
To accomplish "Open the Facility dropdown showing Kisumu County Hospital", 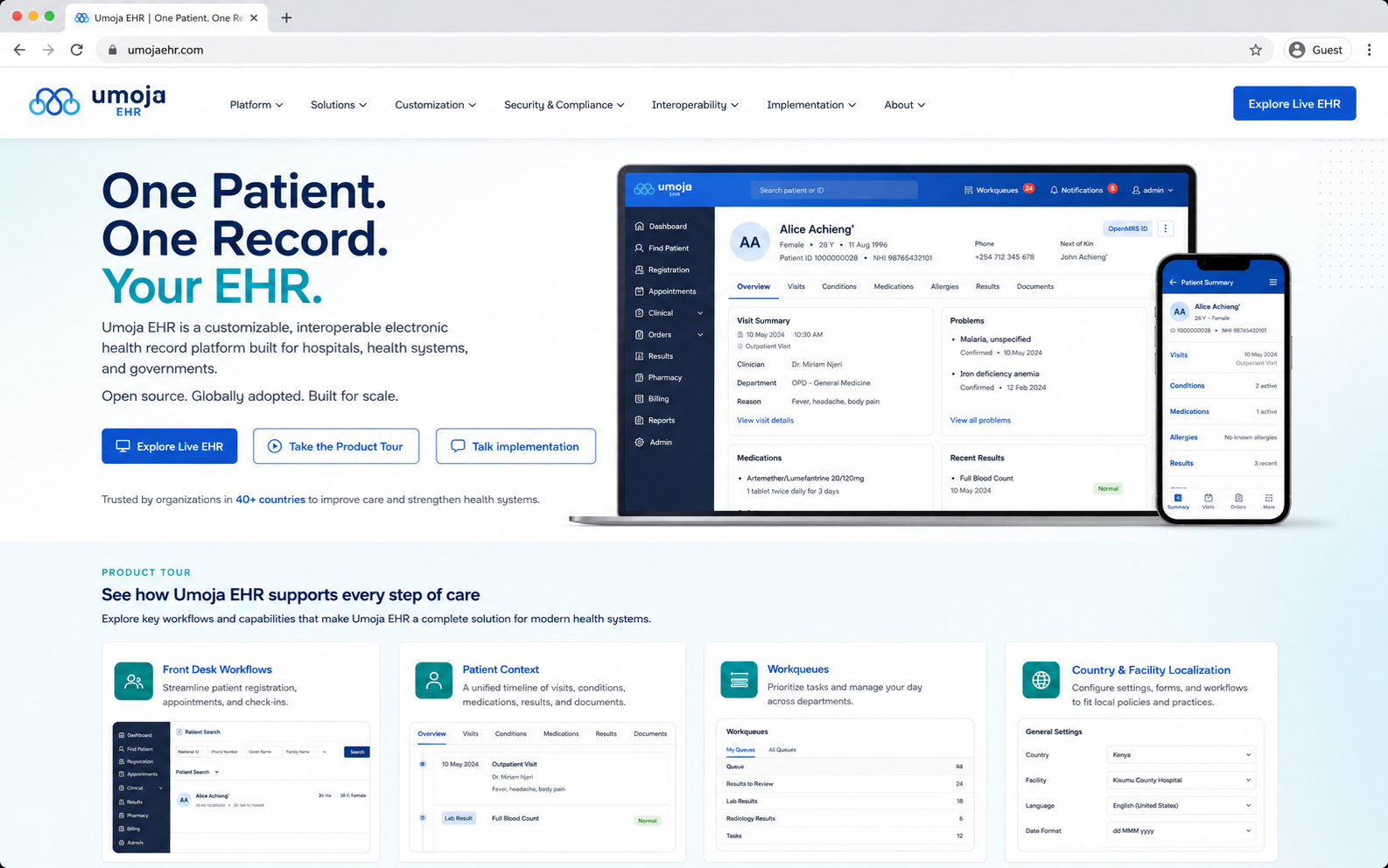I will 1181,780.
